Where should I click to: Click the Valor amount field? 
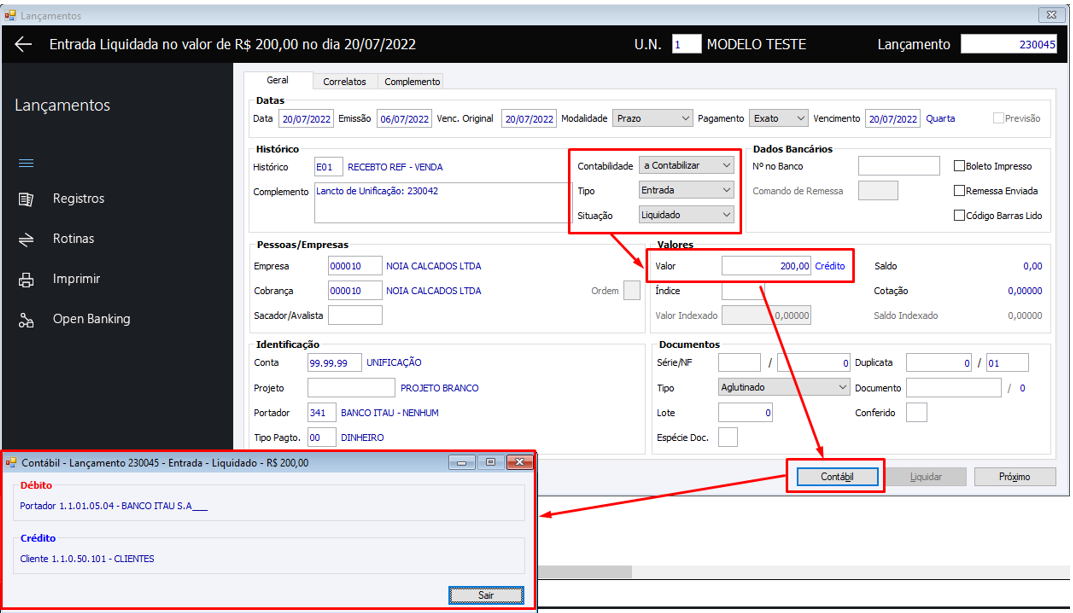[766, 266]
